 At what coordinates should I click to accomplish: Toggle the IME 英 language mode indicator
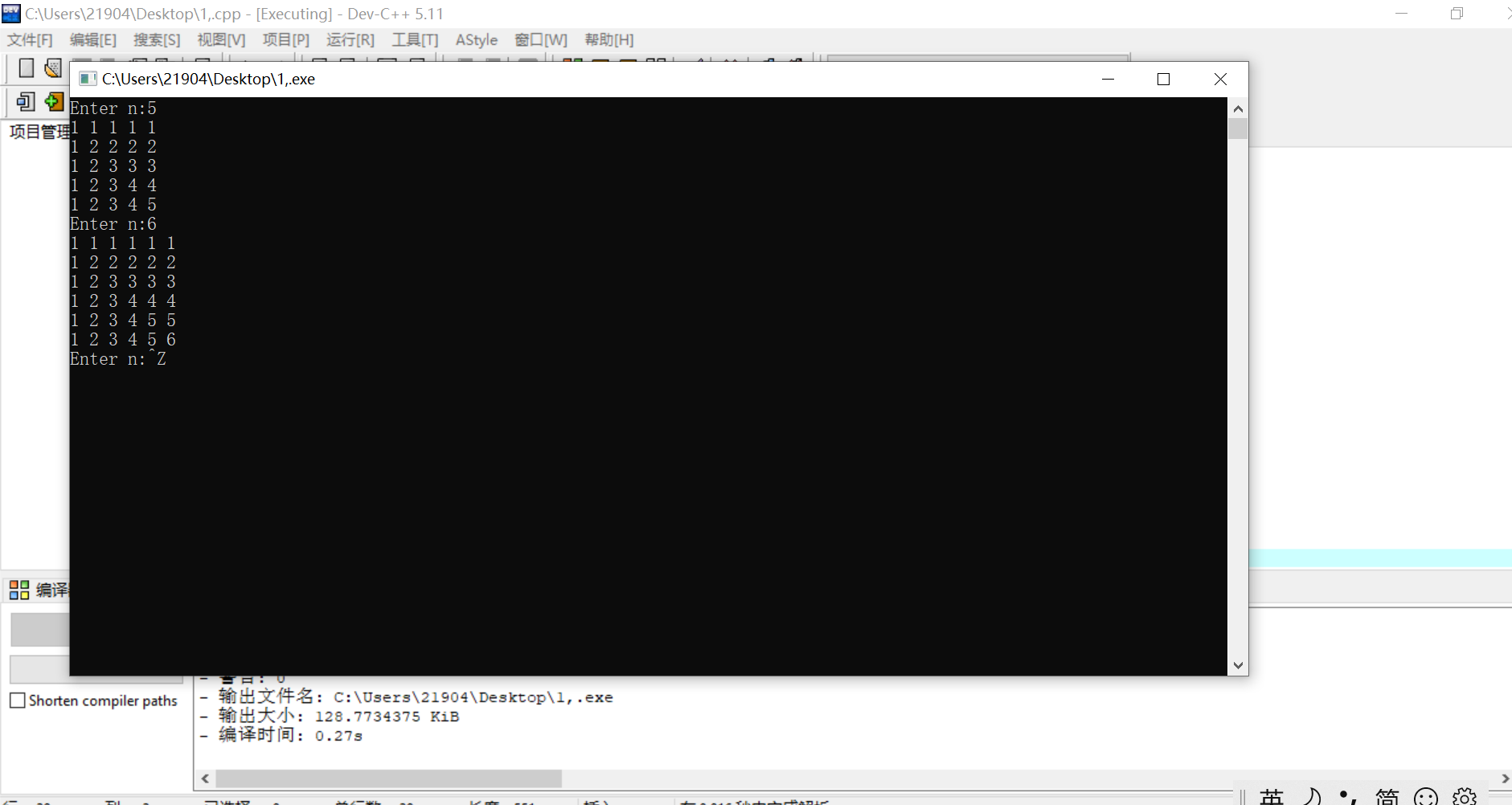pyautogui.click(x=1272, y=796)
